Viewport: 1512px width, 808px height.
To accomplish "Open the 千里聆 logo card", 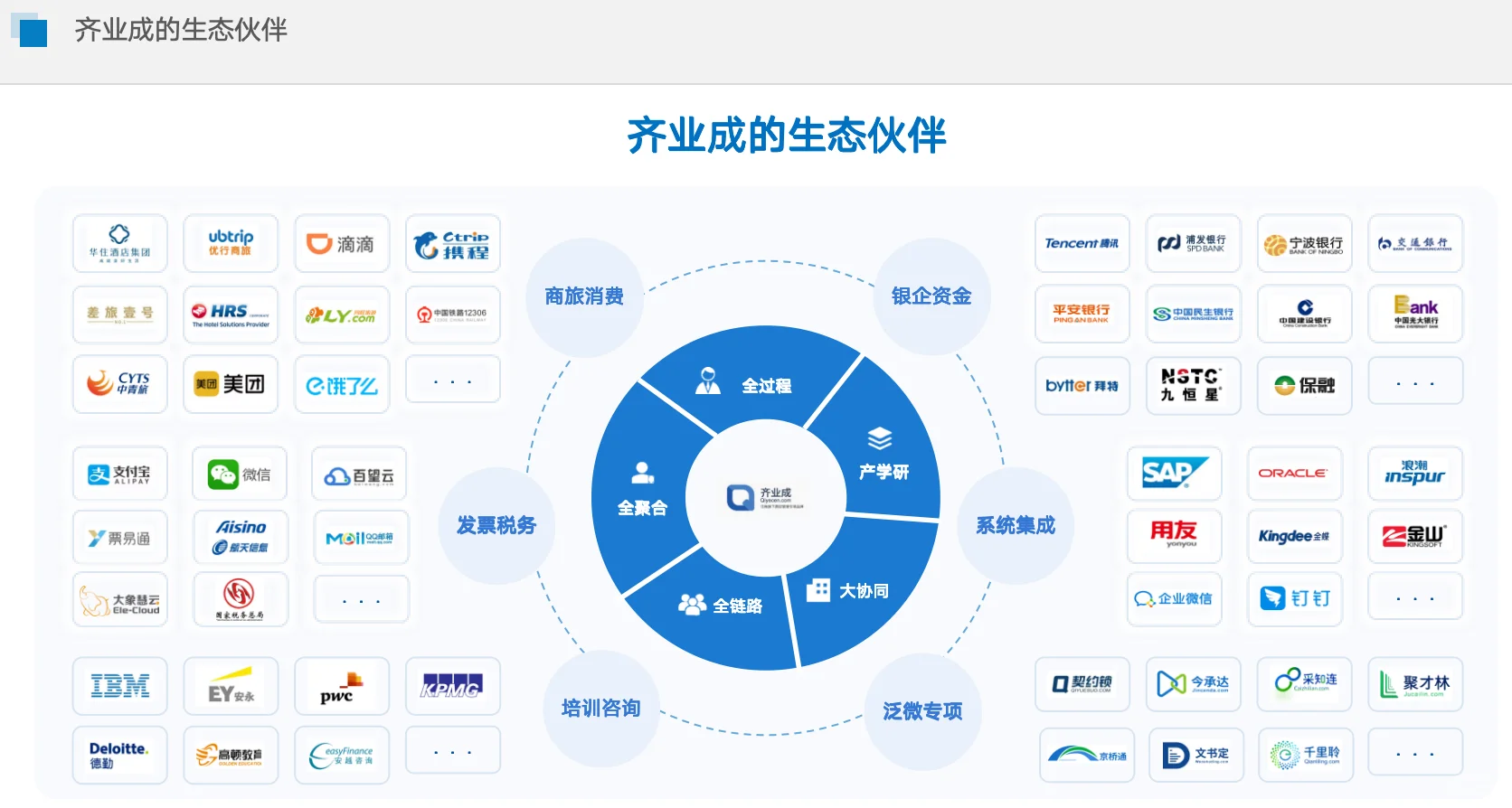I will [1306, 756].
